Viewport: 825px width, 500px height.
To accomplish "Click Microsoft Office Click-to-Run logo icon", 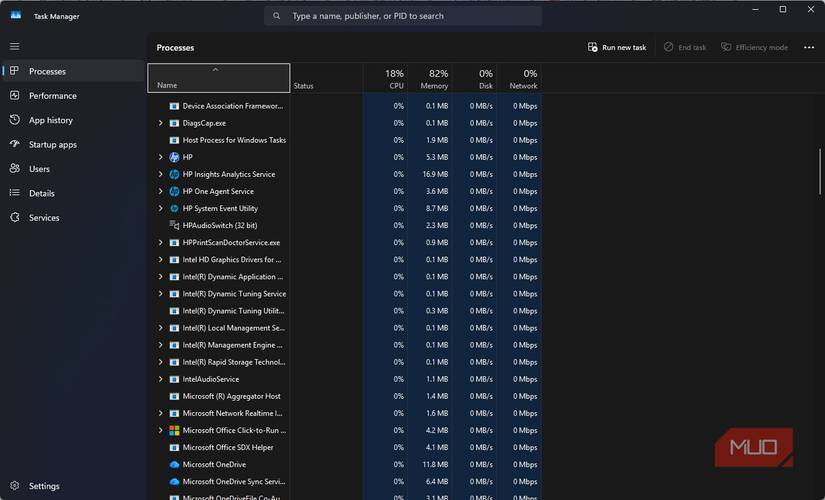I will [x=174, y=431].
